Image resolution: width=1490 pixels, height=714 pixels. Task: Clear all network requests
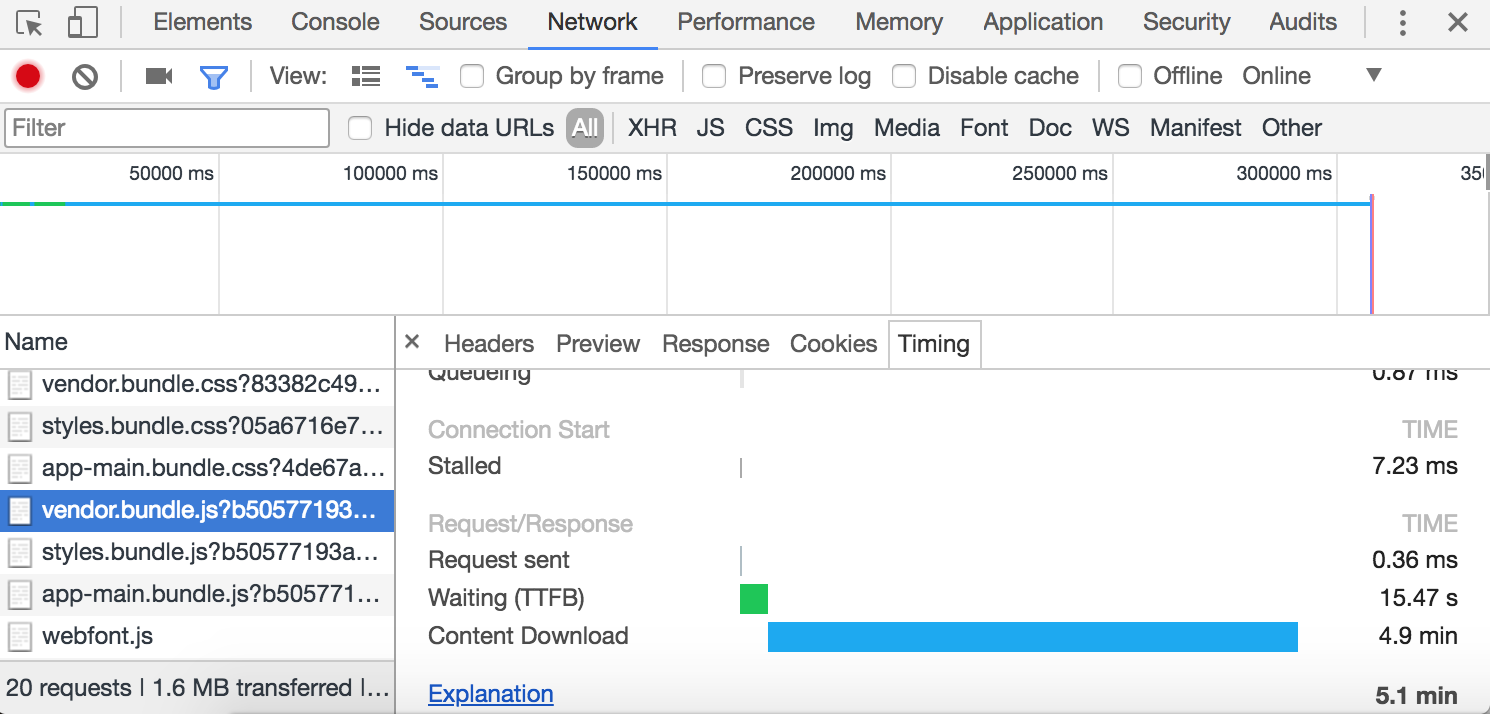click(x=85, y=75)
